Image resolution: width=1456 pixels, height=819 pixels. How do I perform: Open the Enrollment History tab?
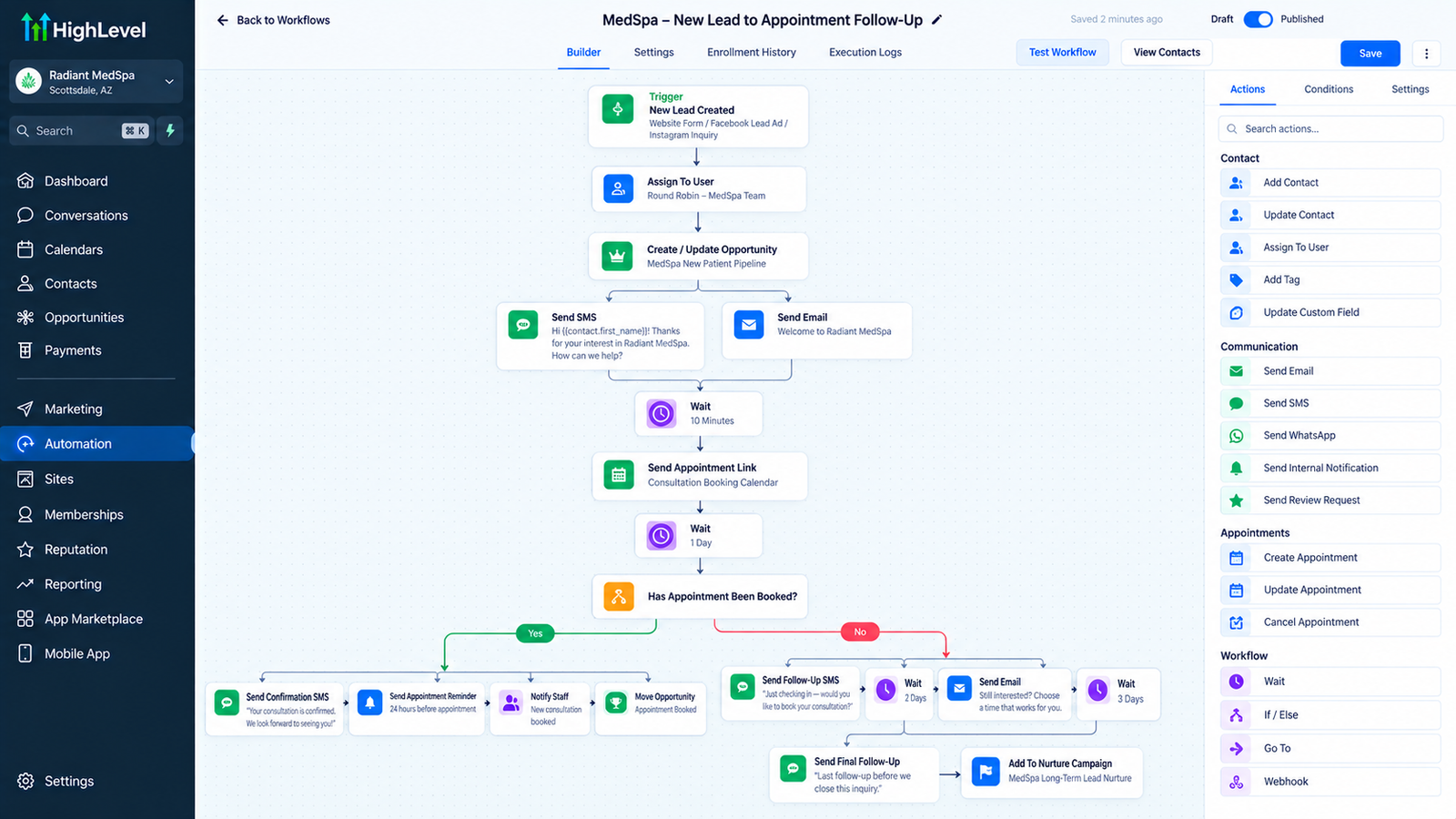click(752, 53)
